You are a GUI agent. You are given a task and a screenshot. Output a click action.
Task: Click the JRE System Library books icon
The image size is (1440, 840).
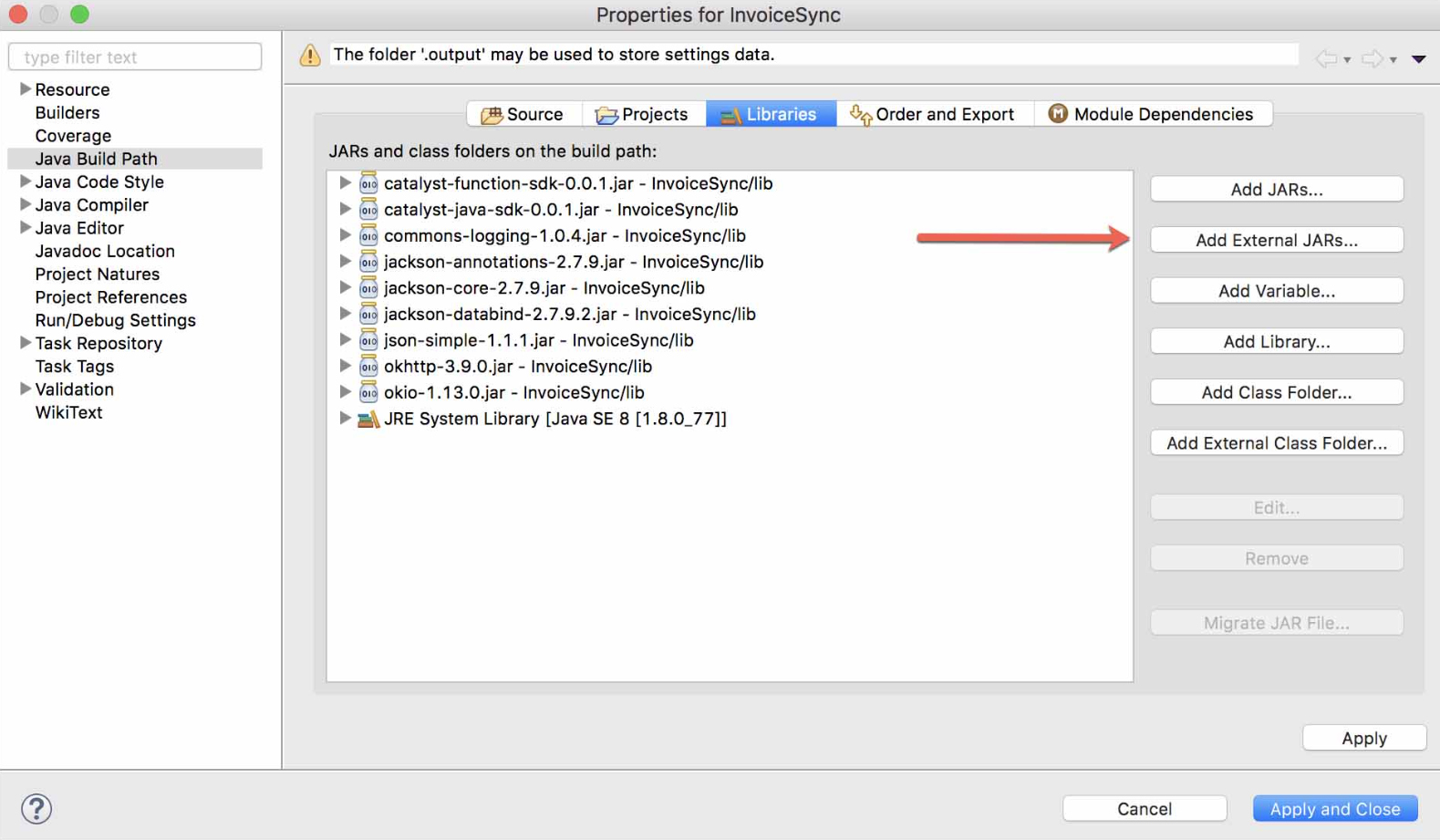pyautogui.click(x=367, y=419)
